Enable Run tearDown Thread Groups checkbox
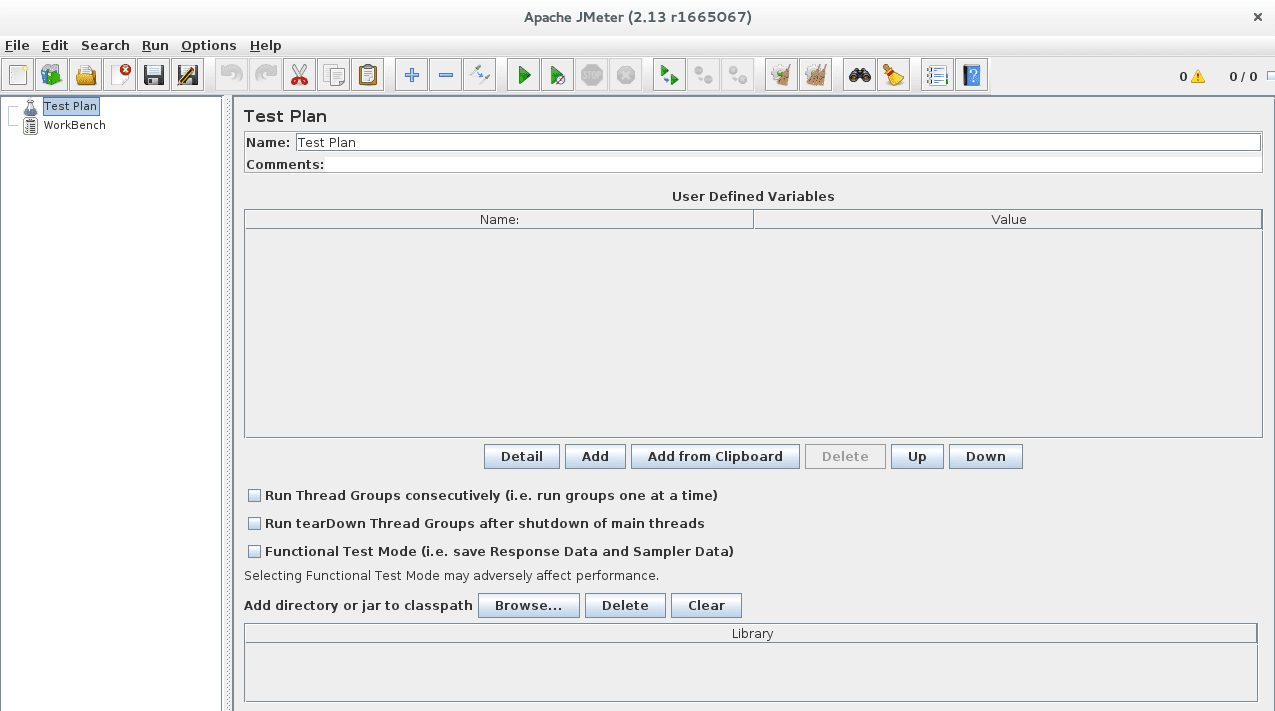The width and height of the screenshot is (1275, 711). tap(255, 523)
